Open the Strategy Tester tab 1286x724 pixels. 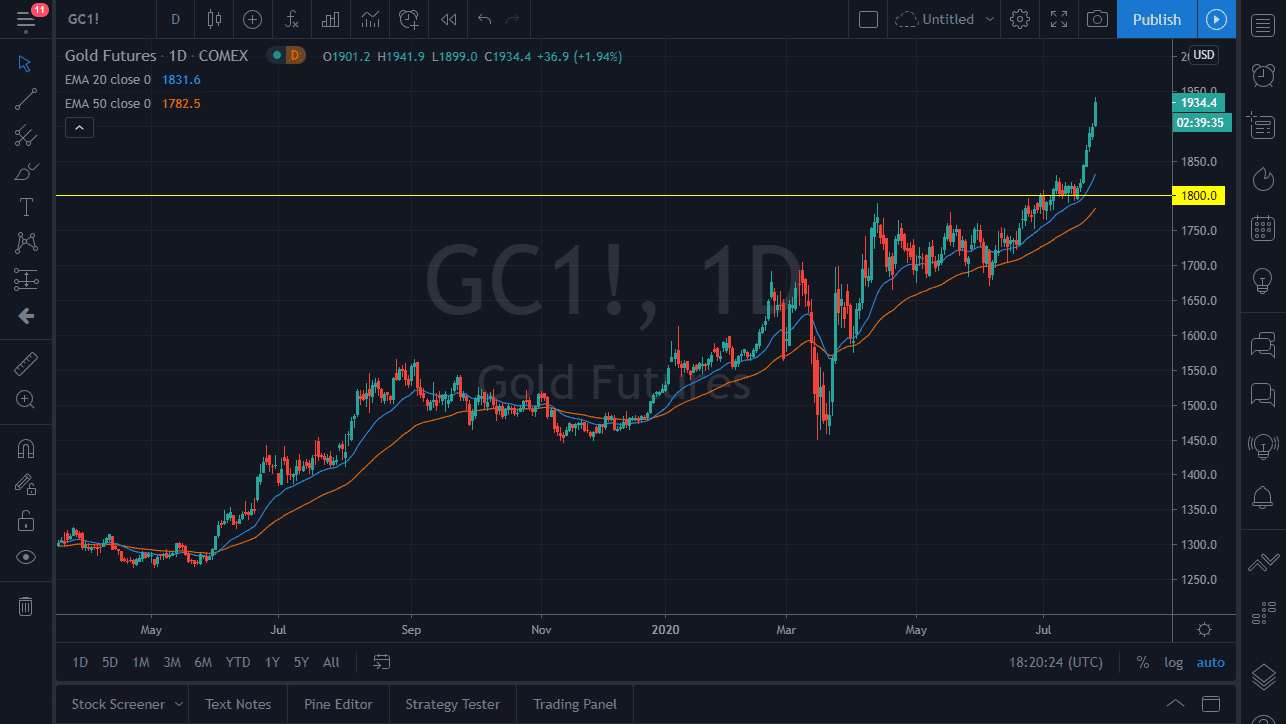(x=452, y=704)
